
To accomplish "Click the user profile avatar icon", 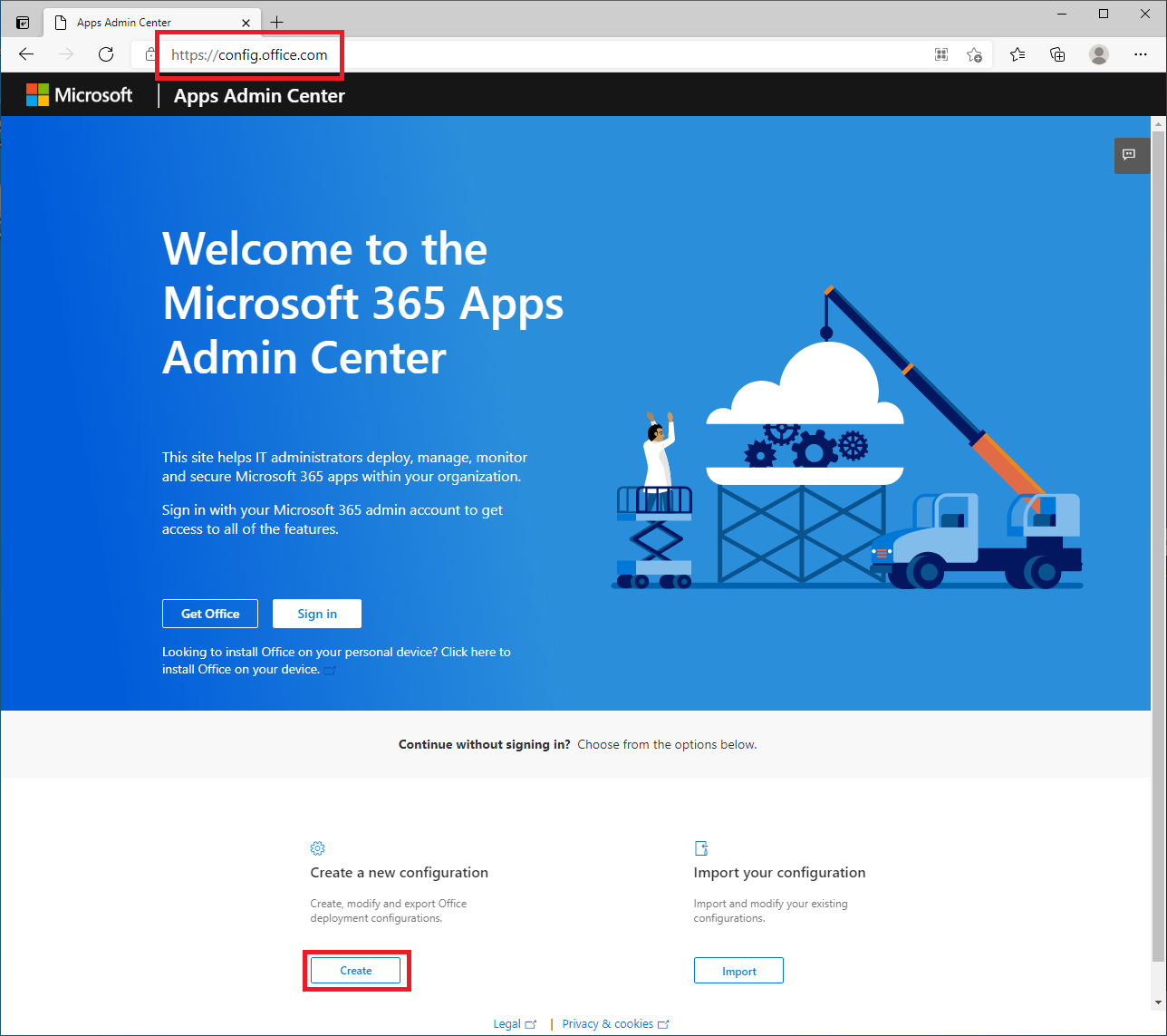I will [1099, 54].
